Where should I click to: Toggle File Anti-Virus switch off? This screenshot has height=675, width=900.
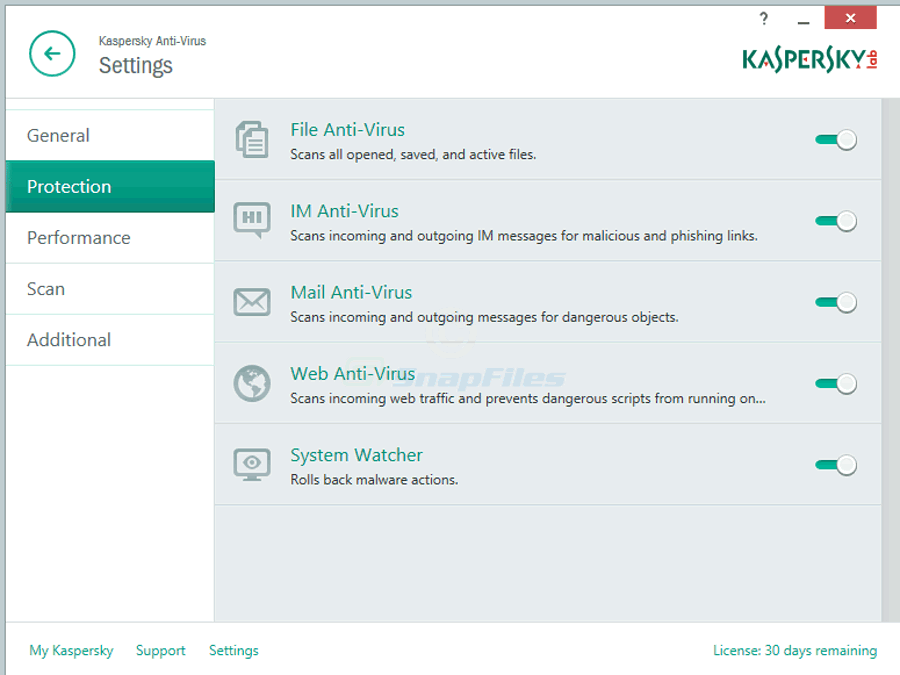coord(836,139)
